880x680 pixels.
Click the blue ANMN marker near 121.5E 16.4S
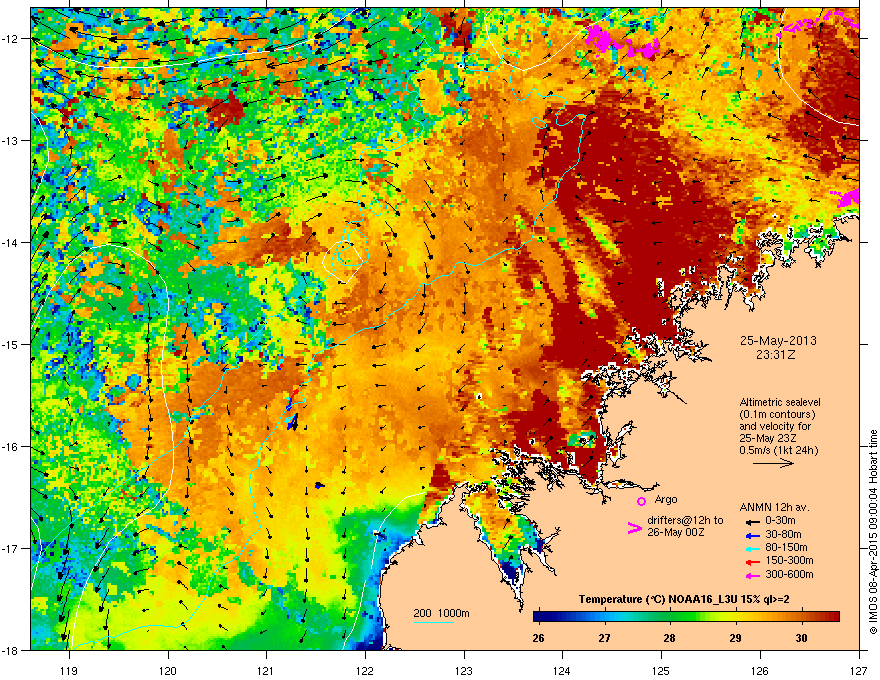(319, 485)
